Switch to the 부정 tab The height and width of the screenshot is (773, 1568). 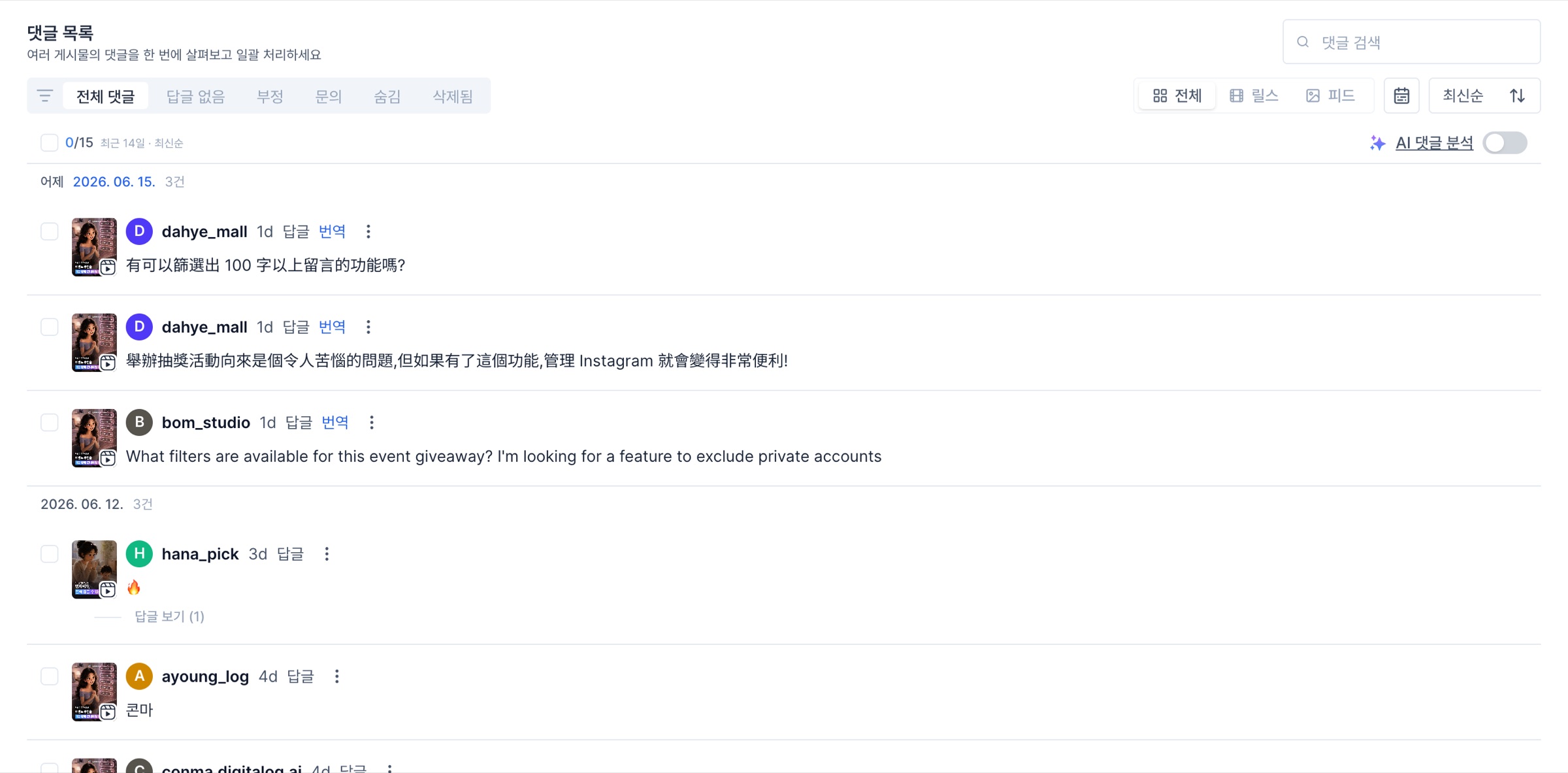coord(270,96)
